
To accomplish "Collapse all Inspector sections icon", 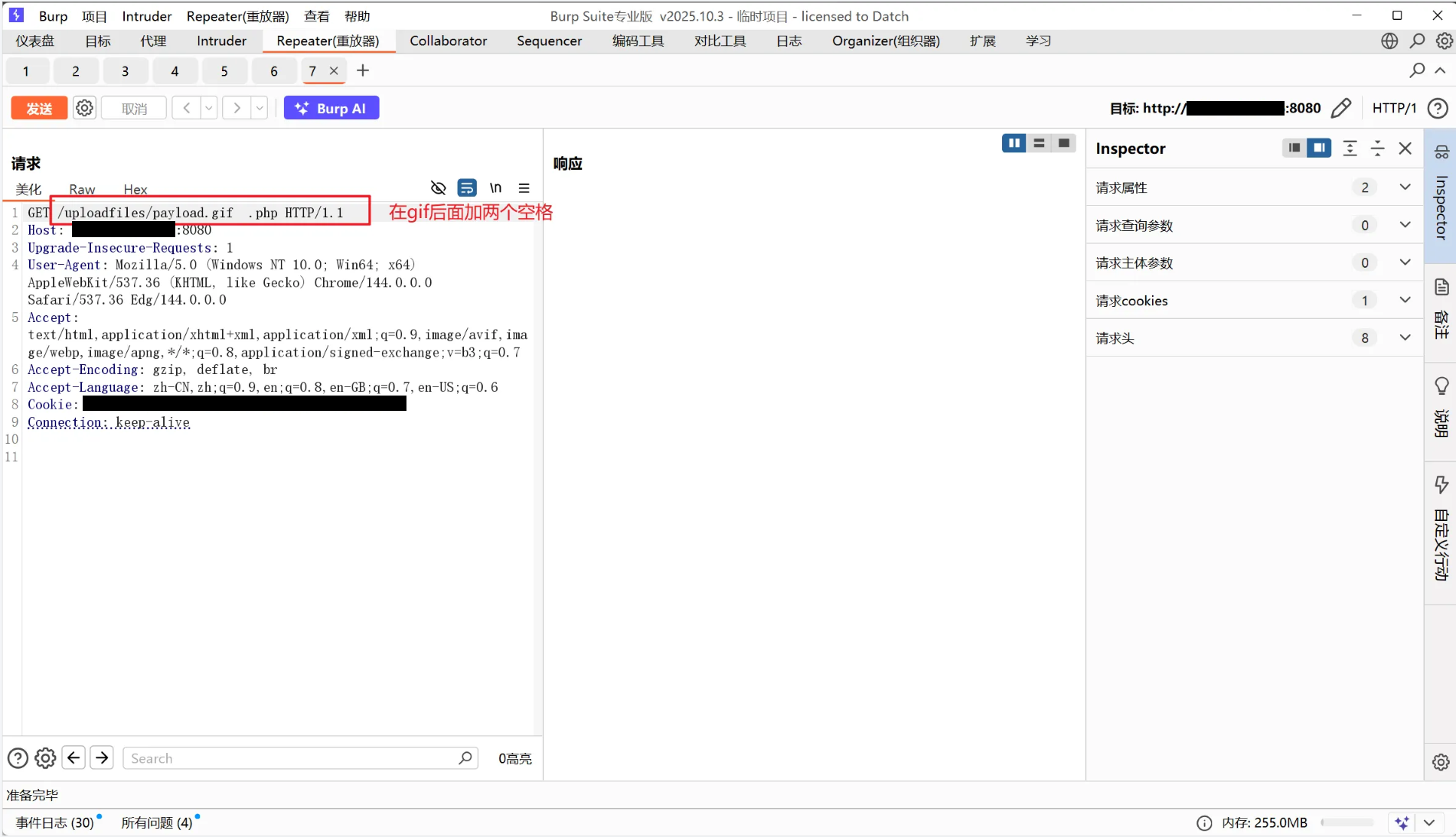I will click(1377, 148).
